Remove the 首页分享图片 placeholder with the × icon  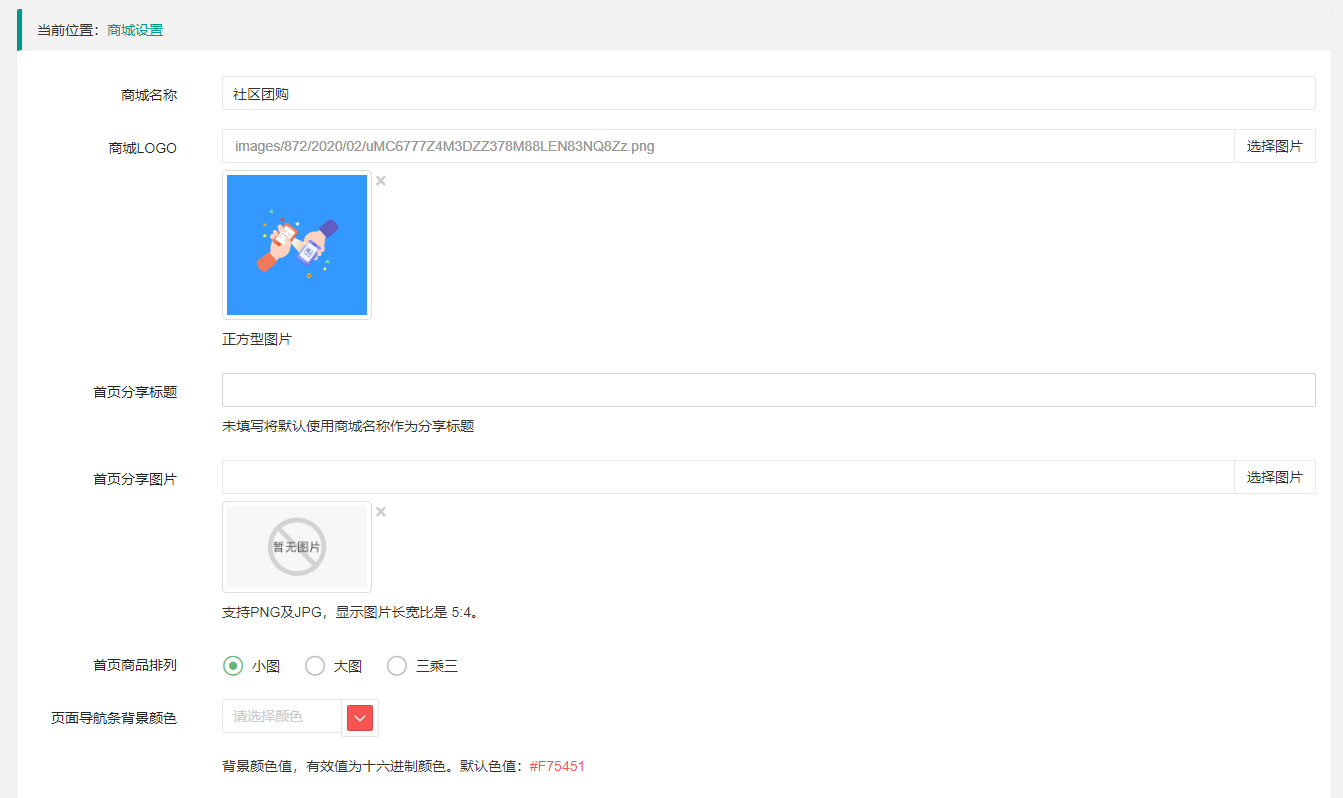point(381,512)
